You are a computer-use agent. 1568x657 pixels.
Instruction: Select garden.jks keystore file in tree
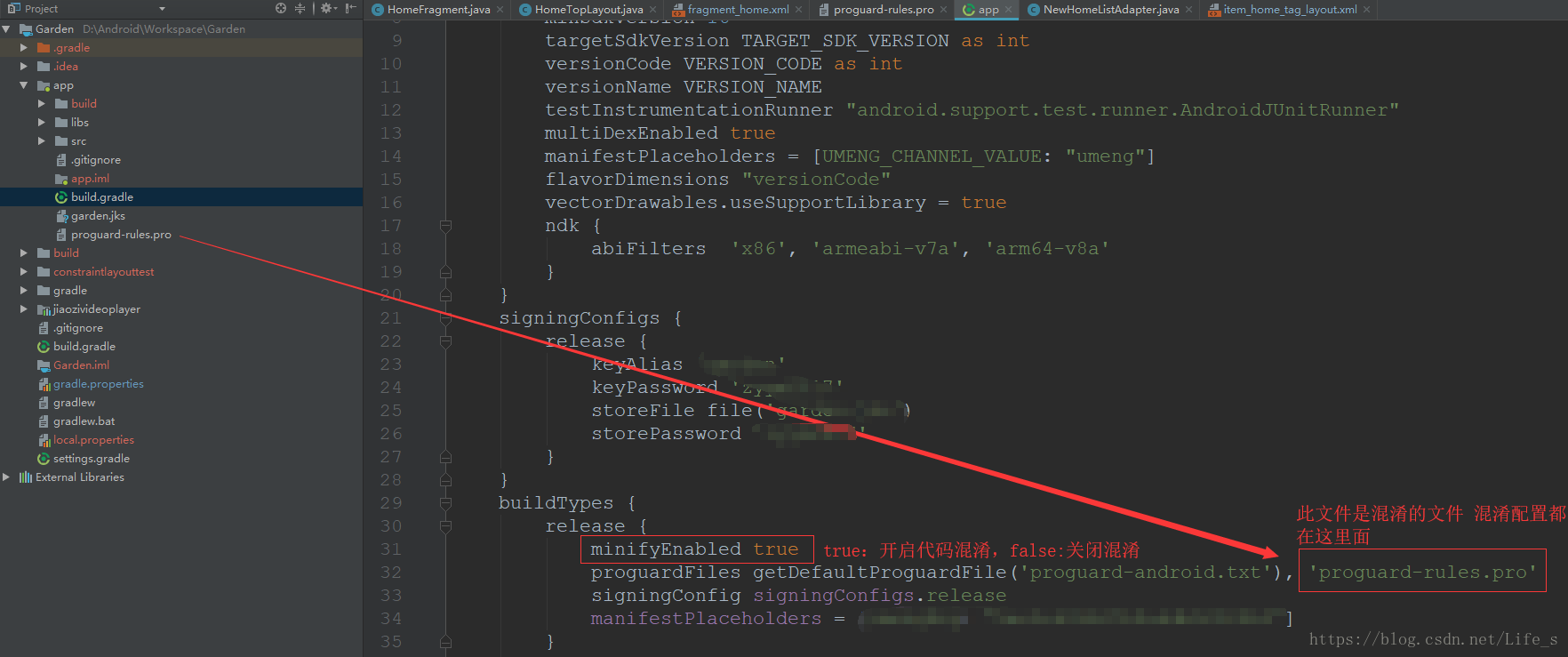98,216
